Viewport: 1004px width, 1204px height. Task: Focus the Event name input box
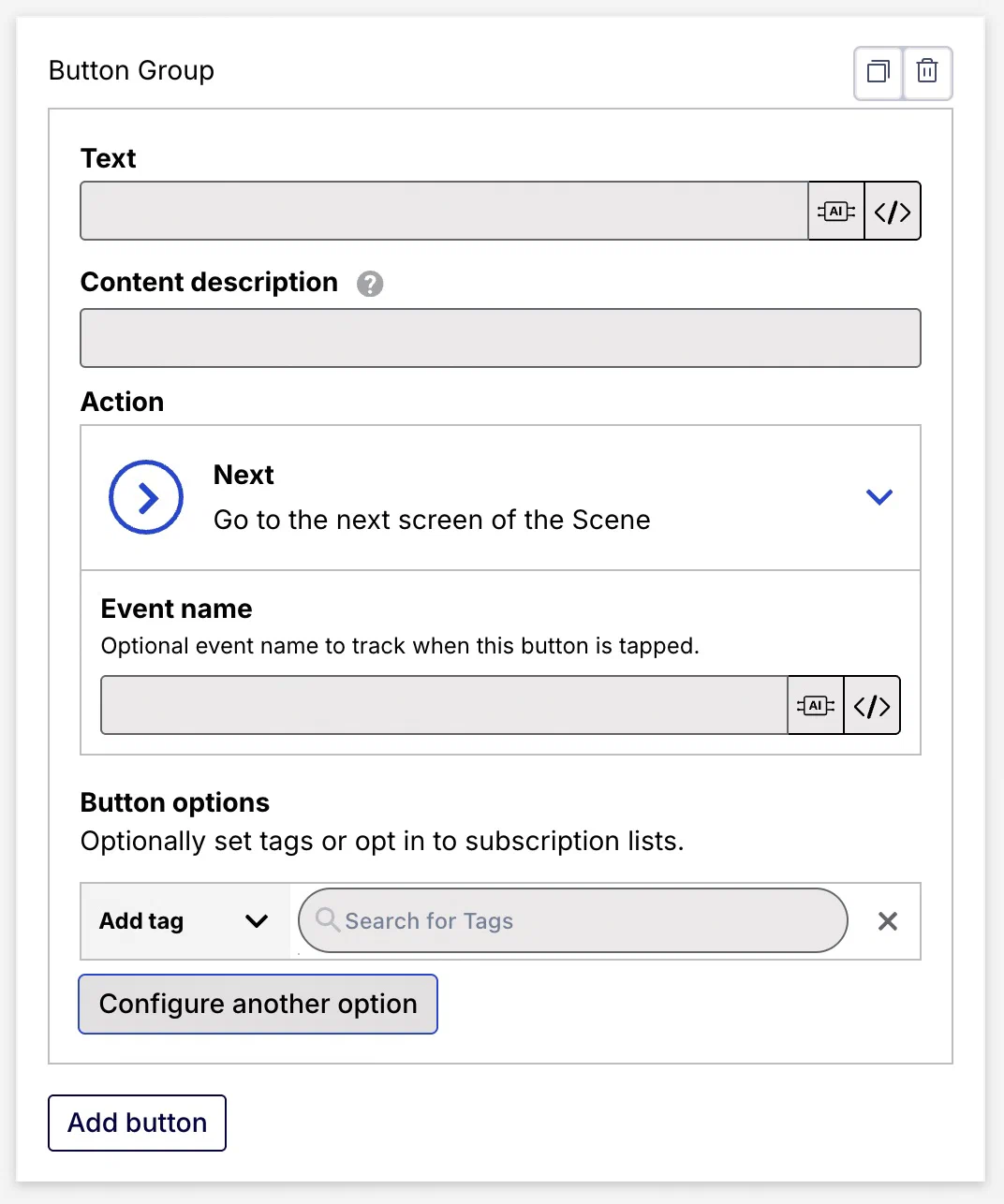(444, 706)
